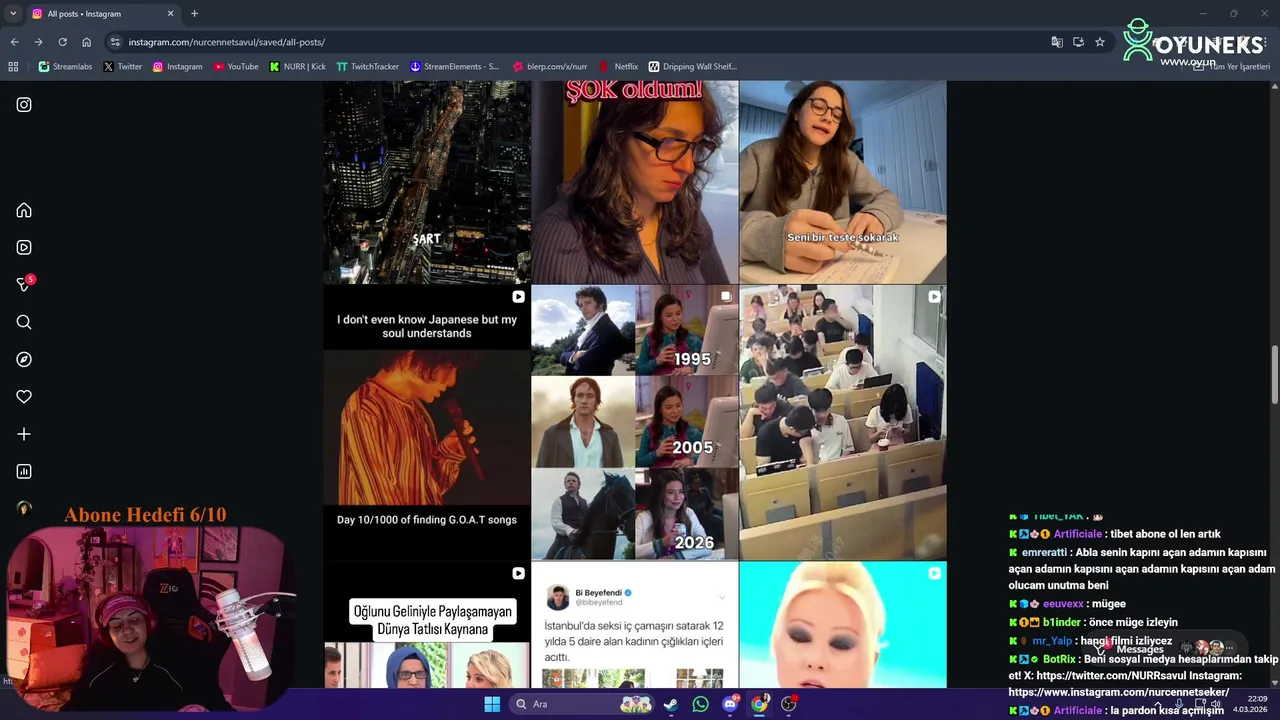Image resolution: width=1280 pixels, height=720 pixels.
Task: Open the Streamlabs bookmark
Action: point(65,67)
